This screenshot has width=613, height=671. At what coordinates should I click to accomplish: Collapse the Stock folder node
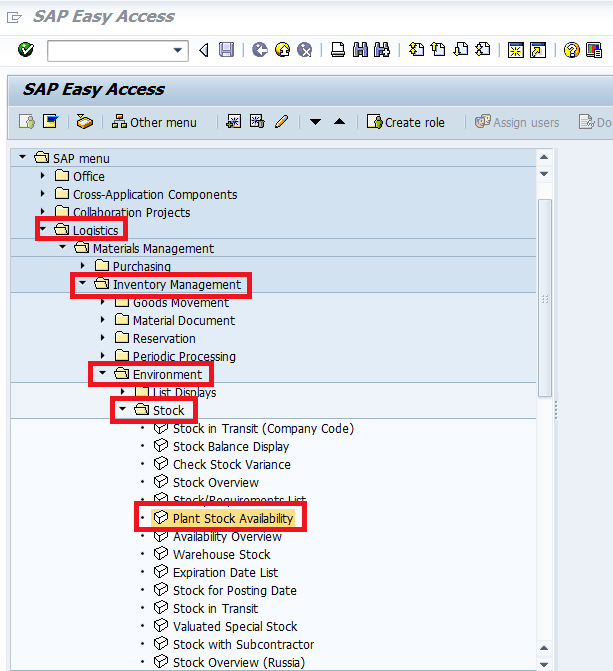(x=123, y=410)
